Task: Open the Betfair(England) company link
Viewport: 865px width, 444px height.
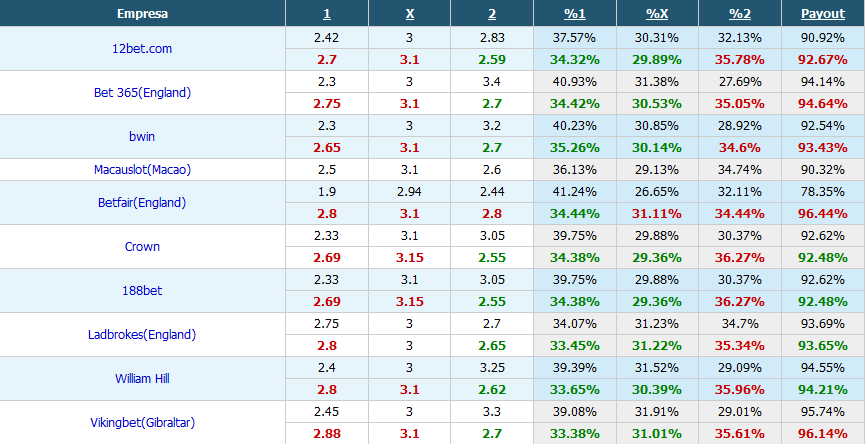Action: (142, 203)
